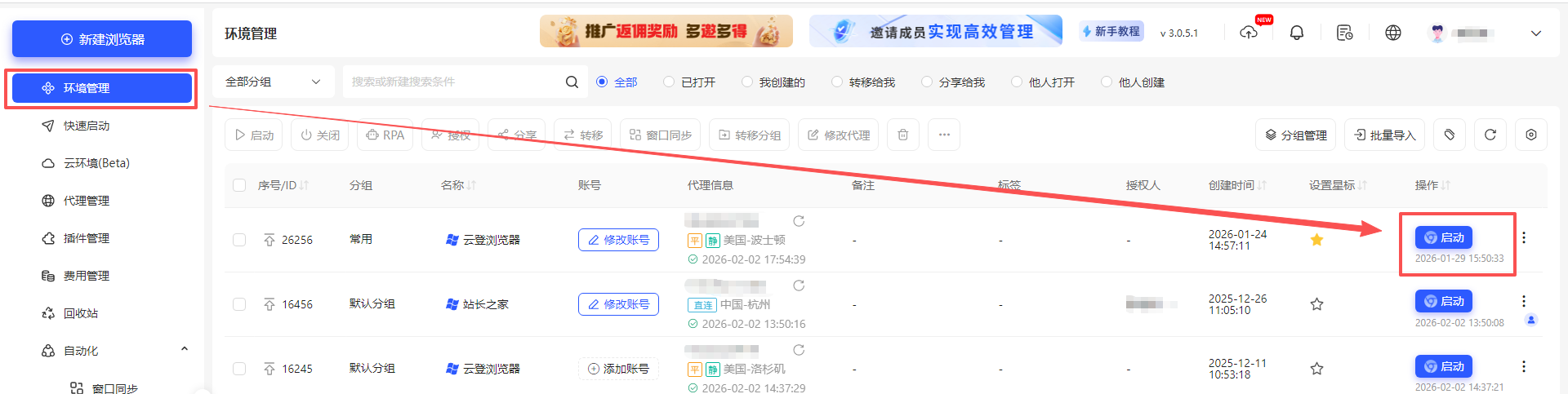
Task: Click the toolbar RPA button
Action: coord(385,135)
